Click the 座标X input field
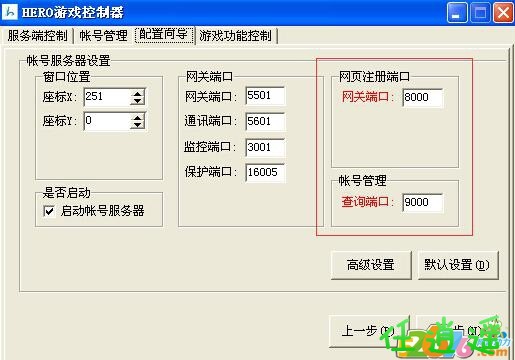515x360 pixels. (x=107, y=97)
